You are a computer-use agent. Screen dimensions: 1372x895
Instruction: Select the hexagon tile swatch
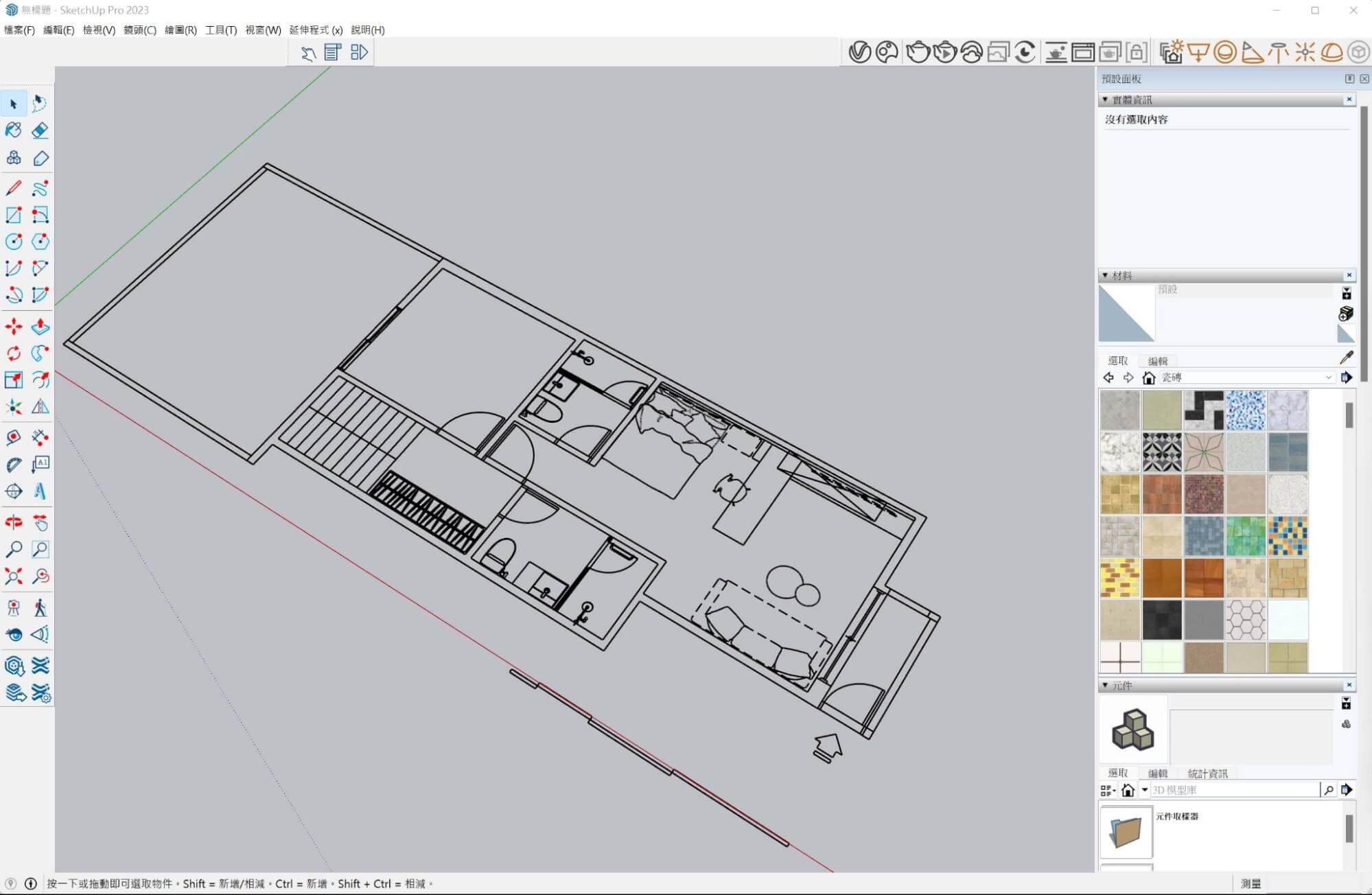coord(1246,620)
